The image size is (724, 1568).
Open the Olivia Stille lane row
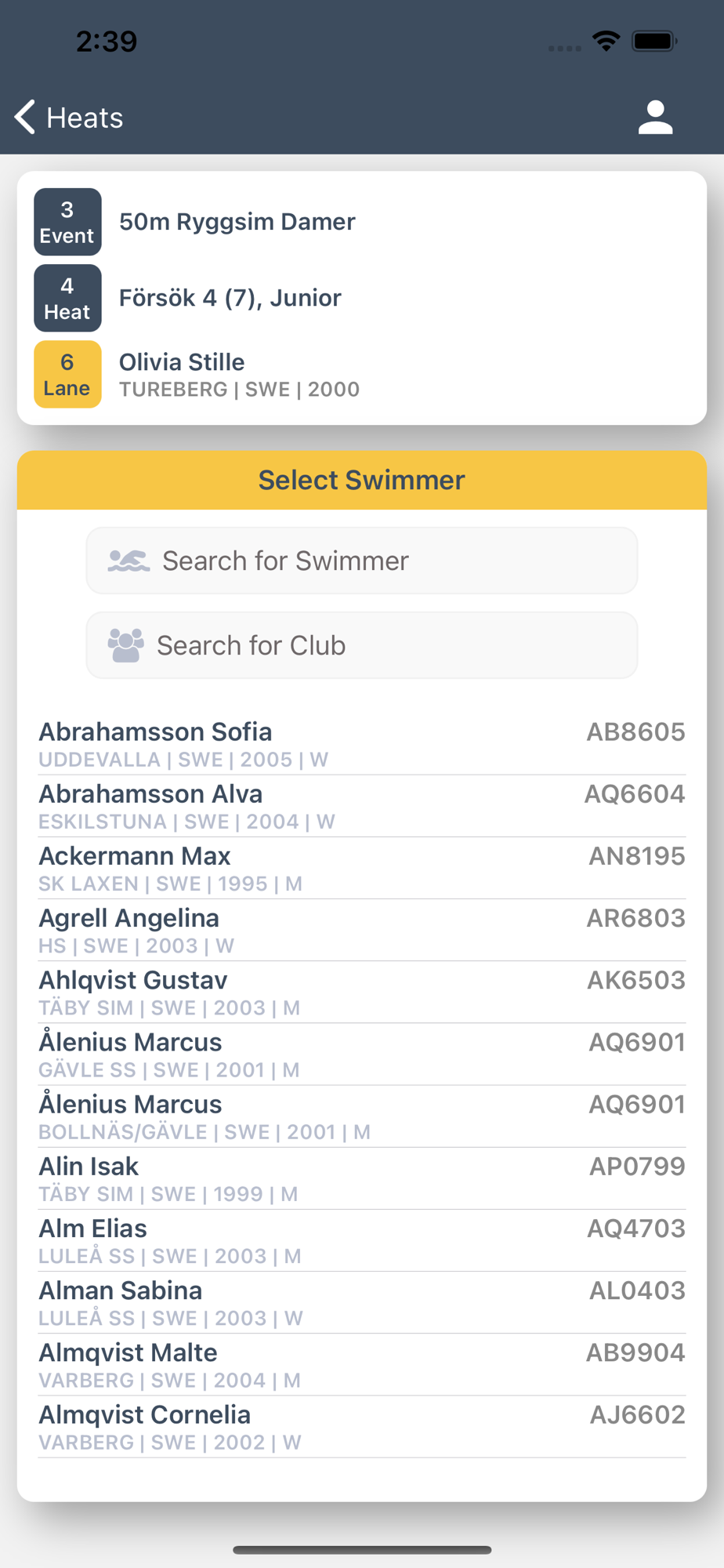(x=362, y=374)
